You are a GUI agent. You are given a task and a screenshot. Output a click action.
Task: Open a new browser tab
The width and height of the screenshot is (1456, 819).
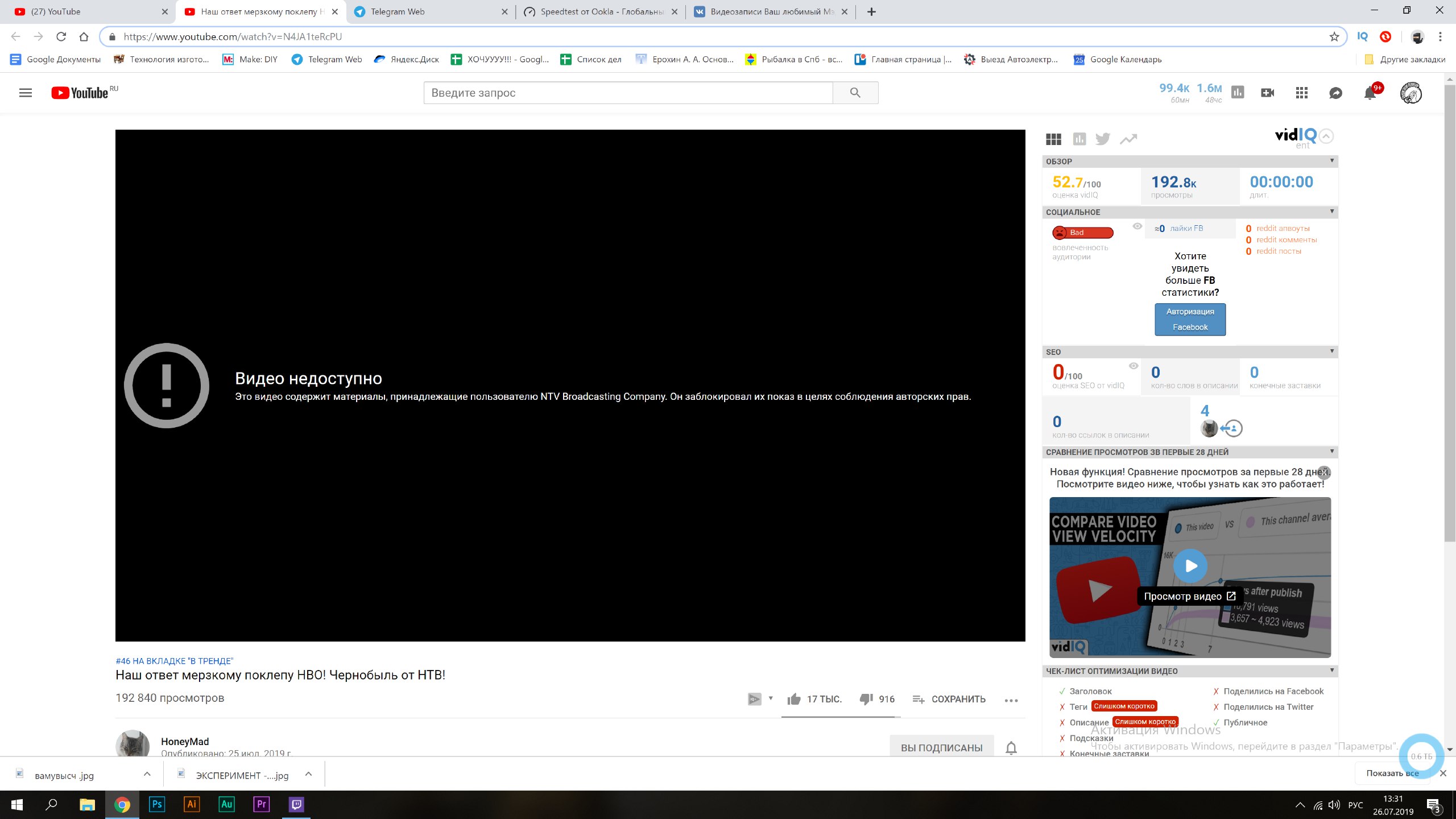point(871,11)
